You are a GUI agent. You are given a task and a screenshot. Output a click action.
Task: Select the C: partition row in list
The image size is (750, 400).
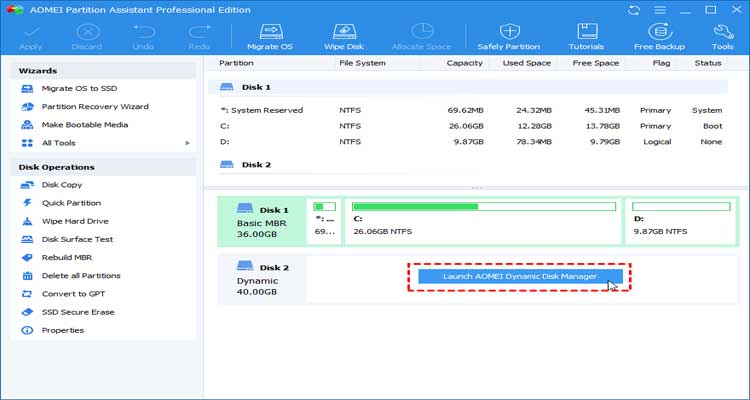tap(468, 126)
